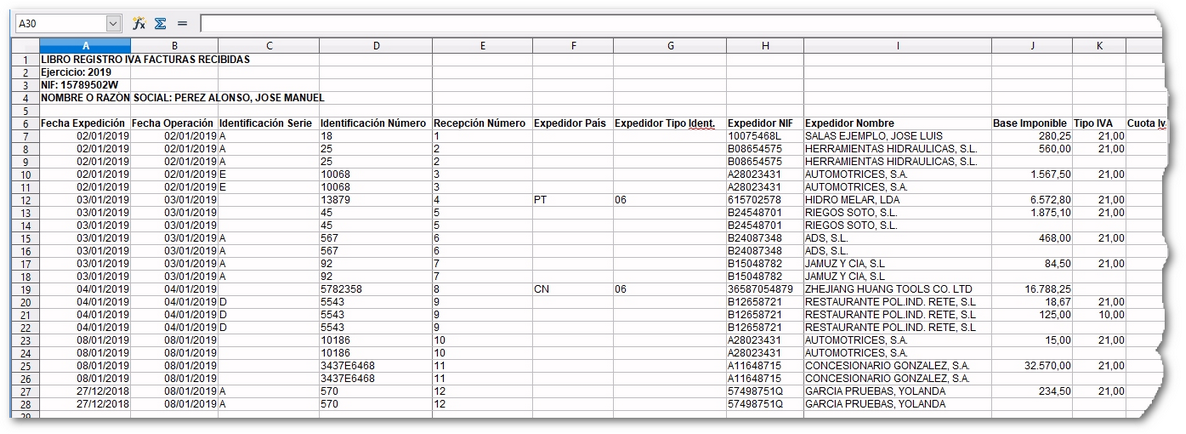The image size is (1186, 434).
Task: Click date '27/12/2018' in row 27
Action: tap(104, 392)
